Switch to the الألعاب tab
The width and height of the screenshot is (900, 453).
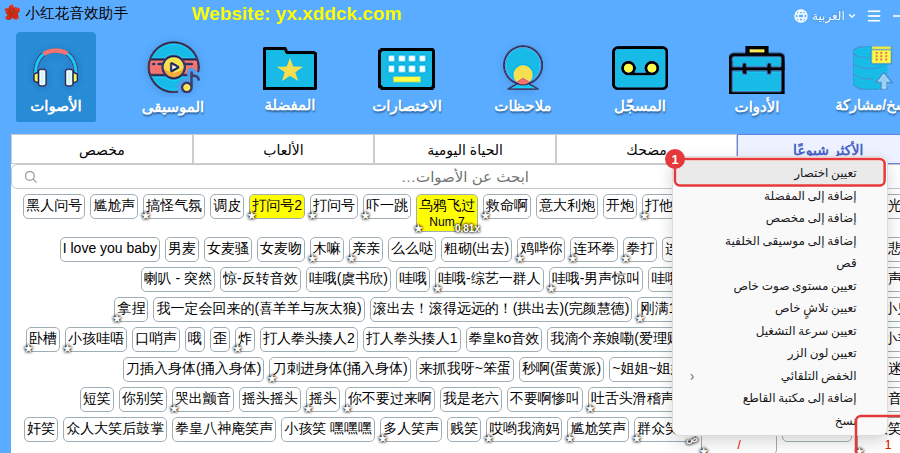point(283,150)
